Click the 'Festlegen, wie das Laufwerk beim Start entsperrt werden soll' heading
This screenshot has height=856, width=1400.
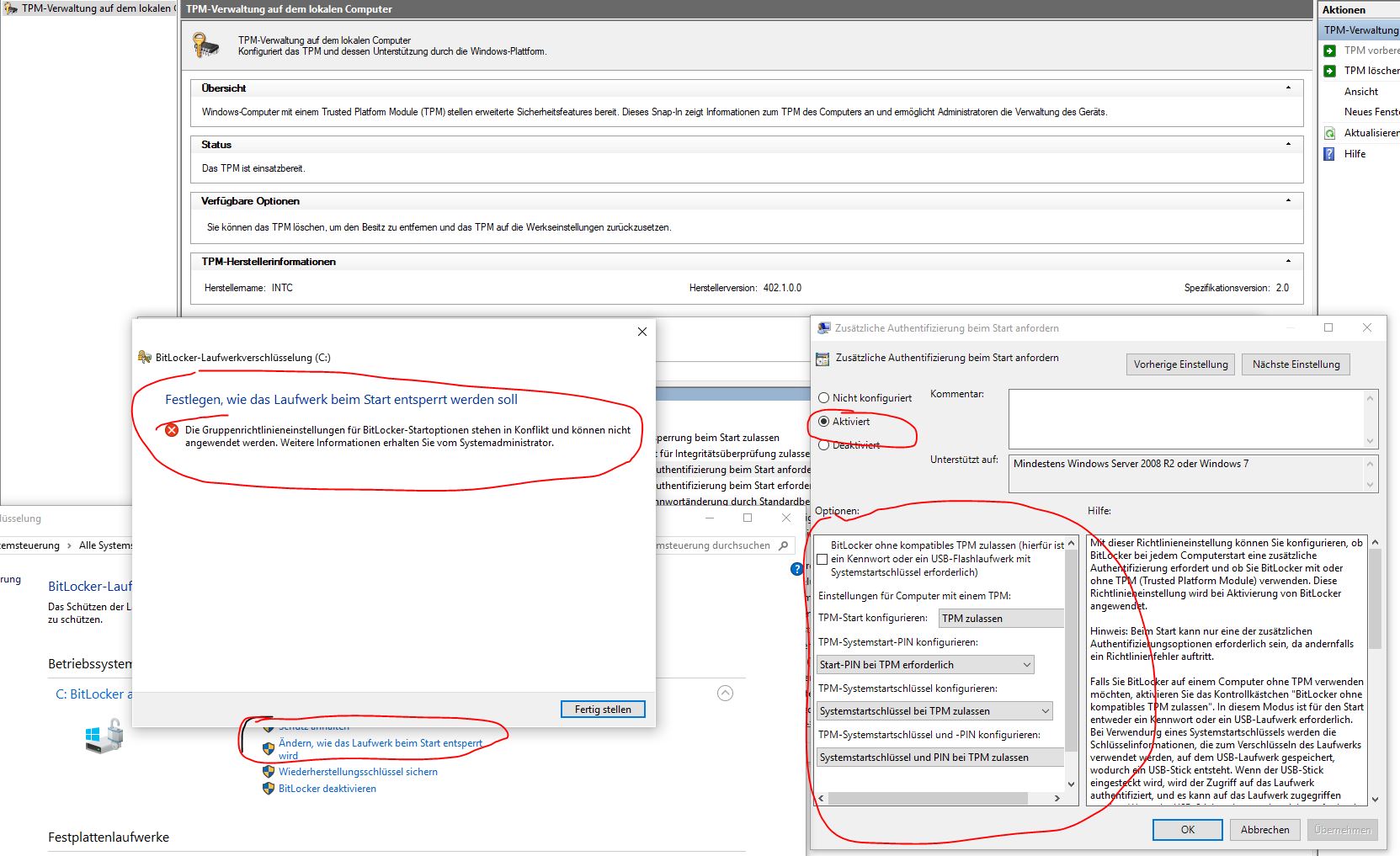pos(341,400)
